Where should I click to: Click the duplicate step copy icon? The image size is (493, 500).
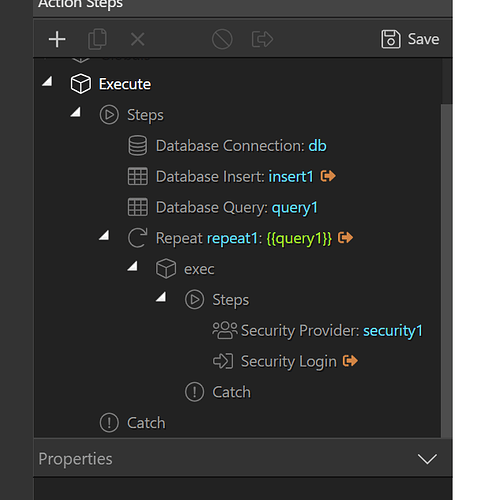click(x=97, y=39)
